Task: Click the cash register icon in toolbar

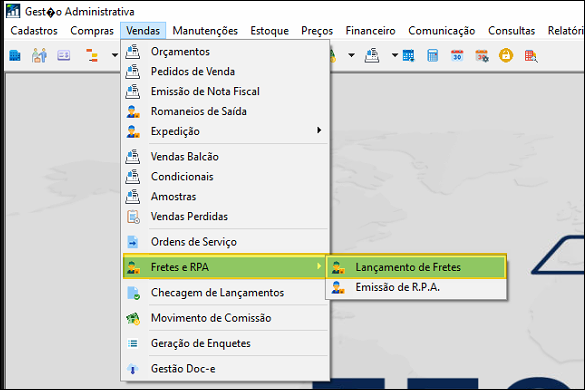Action: (x=372, y=56)
